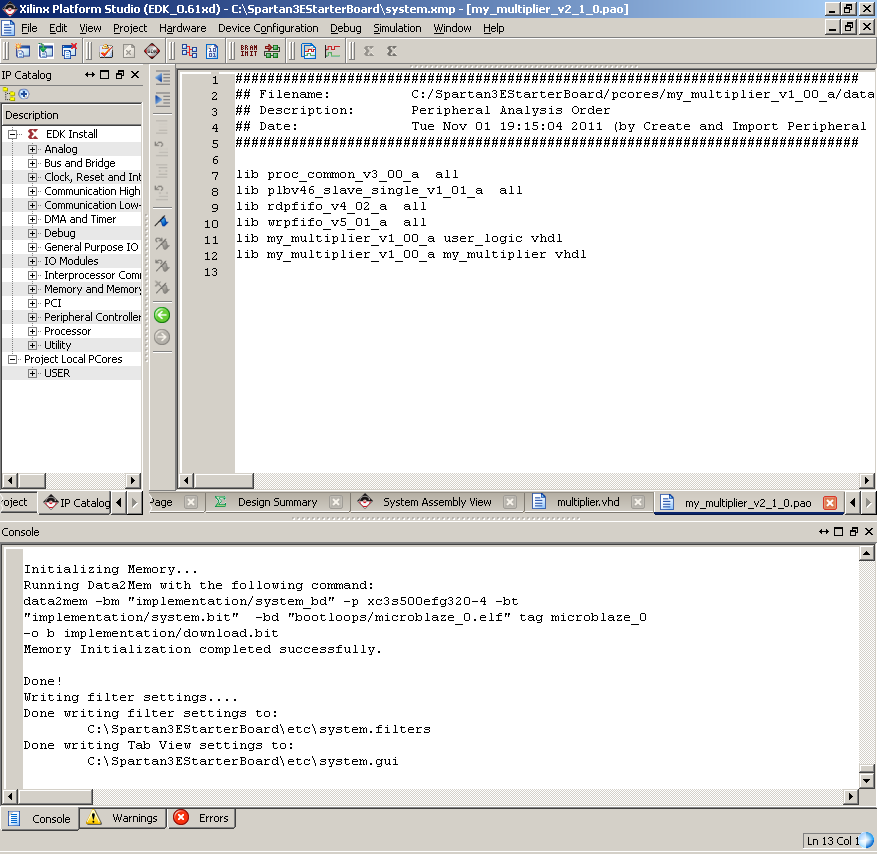The image size is (877, 854).
Task: Switch to the Errors tab
Action: (202, 818)
